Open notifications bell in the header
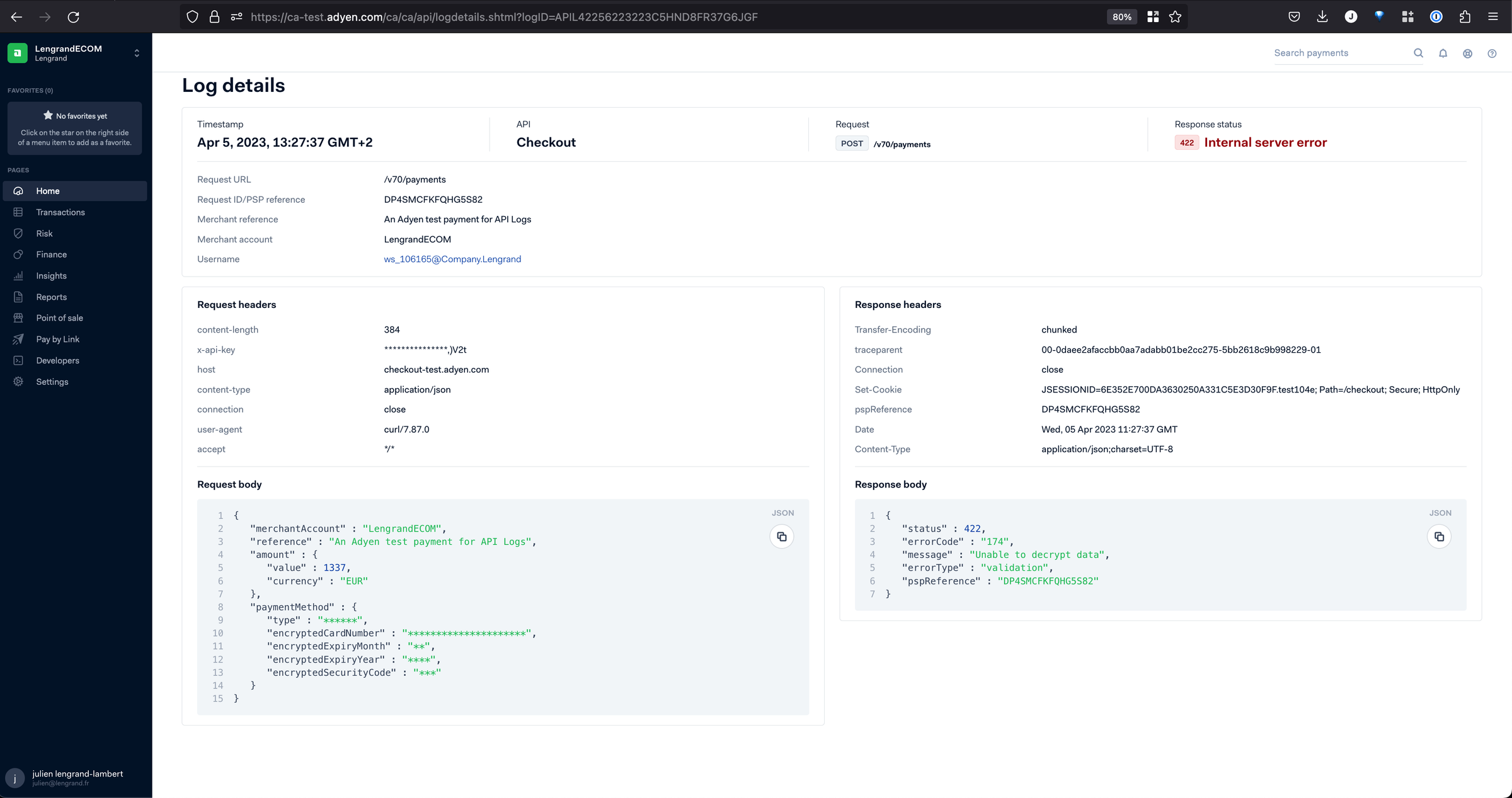Viewport: 1512px width, 798px height. point(1443,53)
